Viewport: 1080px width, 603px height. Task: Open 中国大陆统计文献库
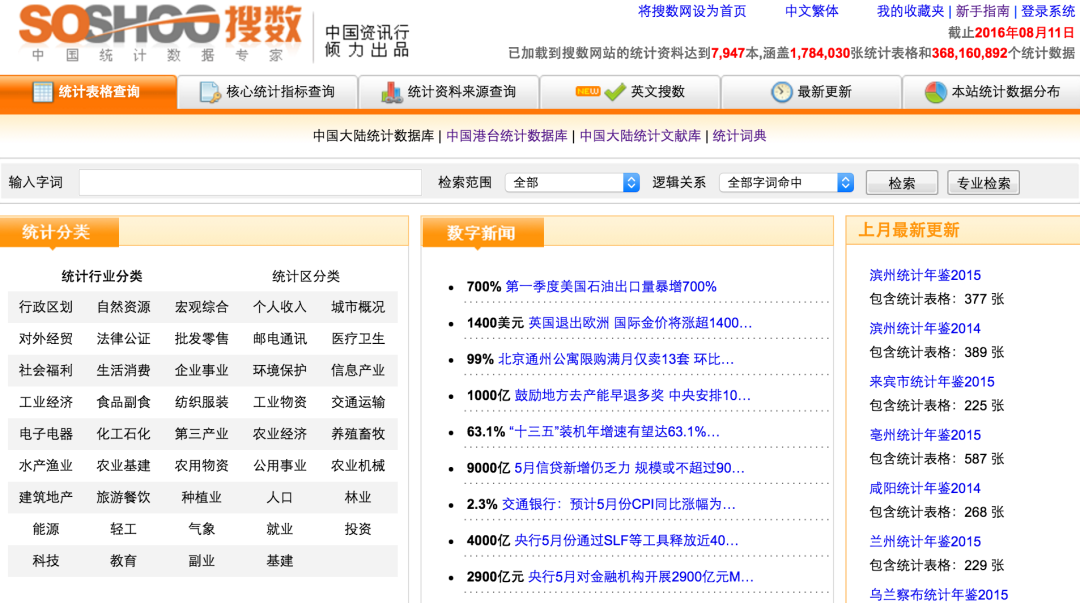[x=640, y=136]
